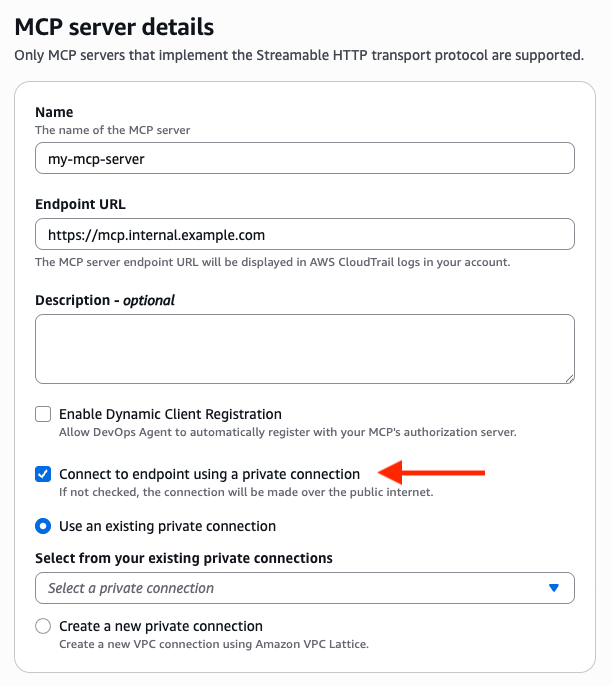Click into the Name field containing my-mcp-server

coord(304,158)
